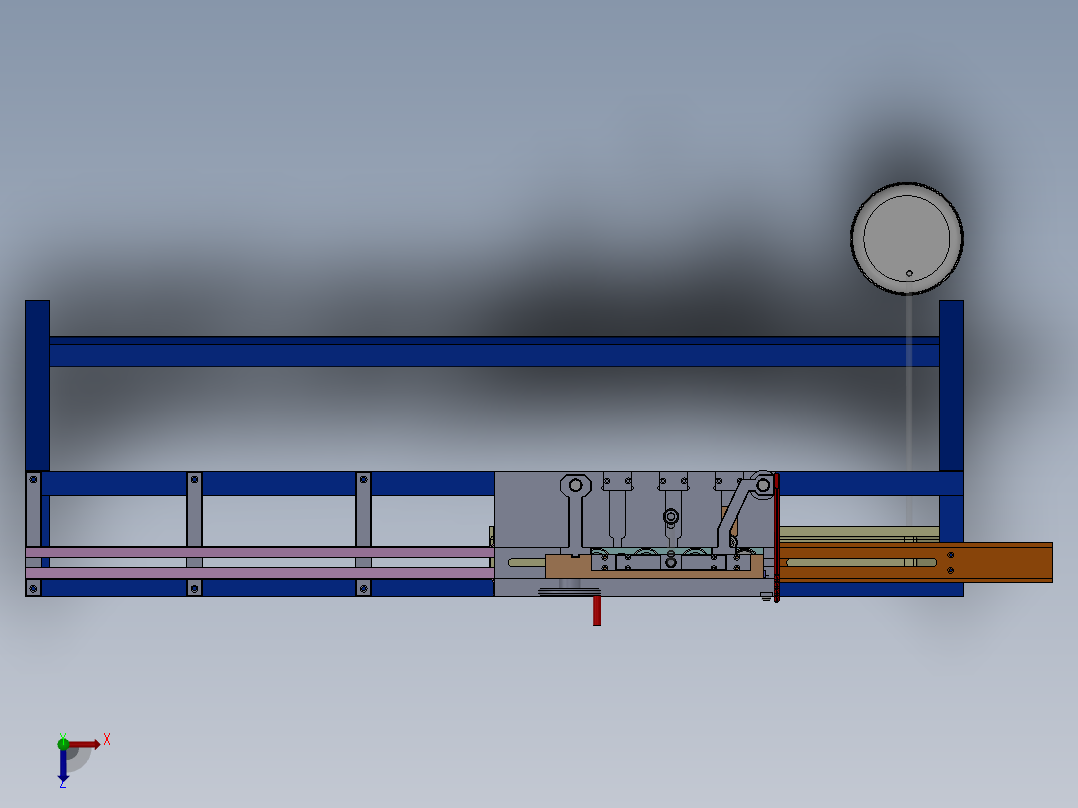Click the green Y axis dot on the triad
This screenshot has height=808, width=1078.
click(x=63, y=743)
